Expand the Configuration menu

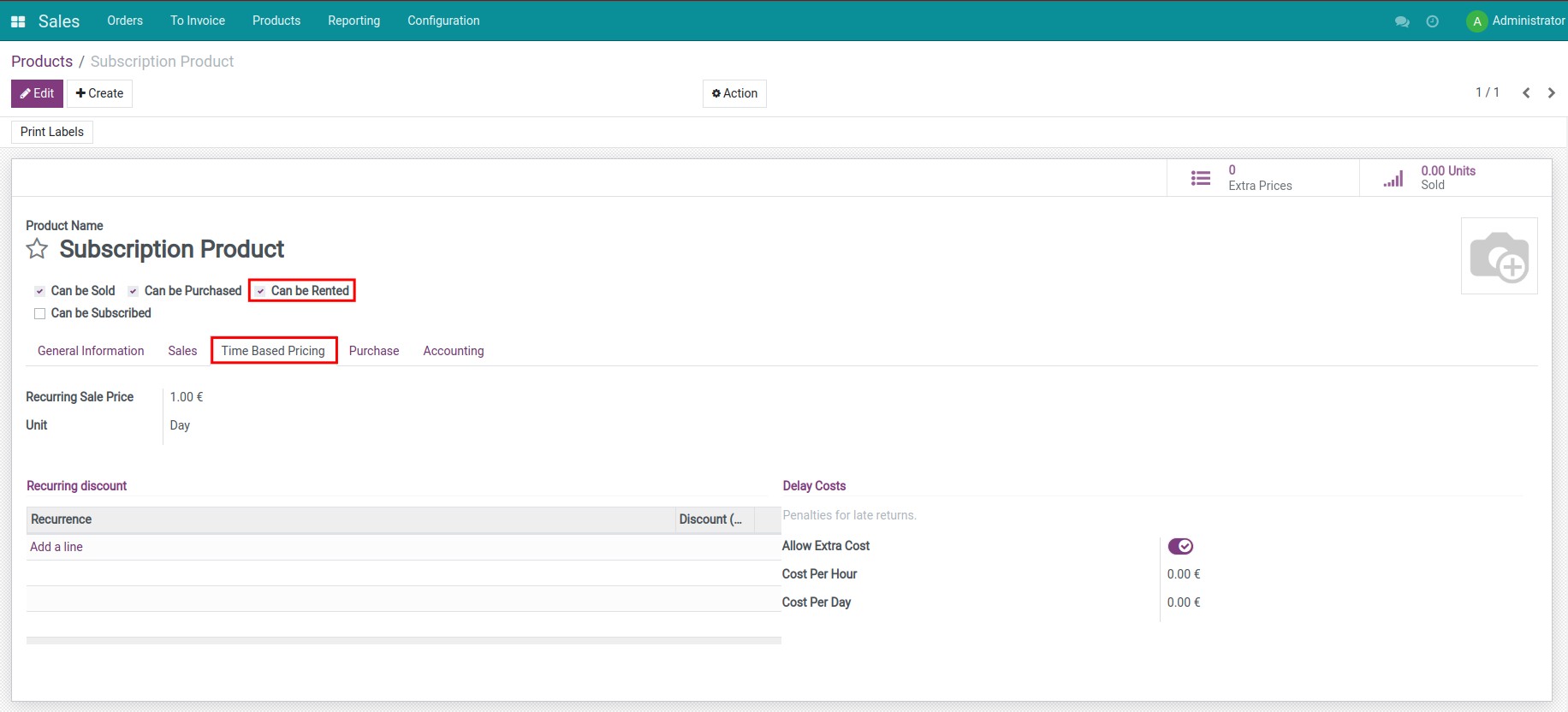pyautogui.click(x=443, y=21)
